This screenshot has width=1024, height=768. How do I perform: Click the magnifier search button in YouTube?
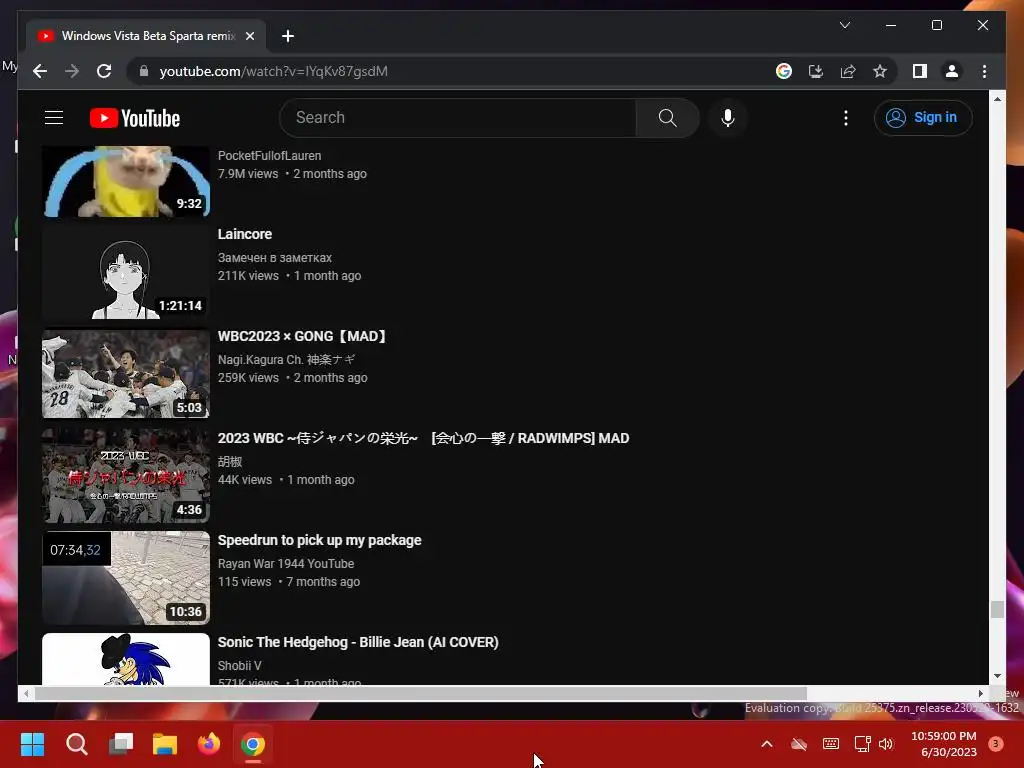(x=667, y=118)
